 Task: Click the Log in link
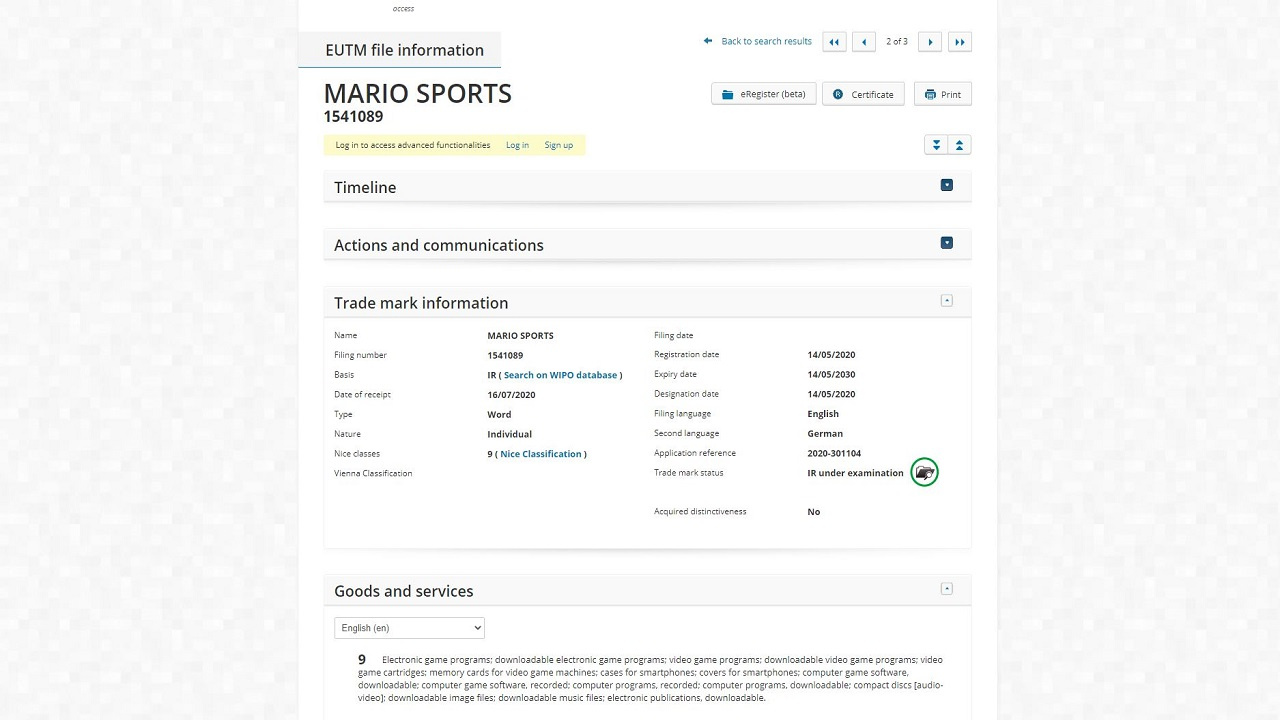click(517, 145)
